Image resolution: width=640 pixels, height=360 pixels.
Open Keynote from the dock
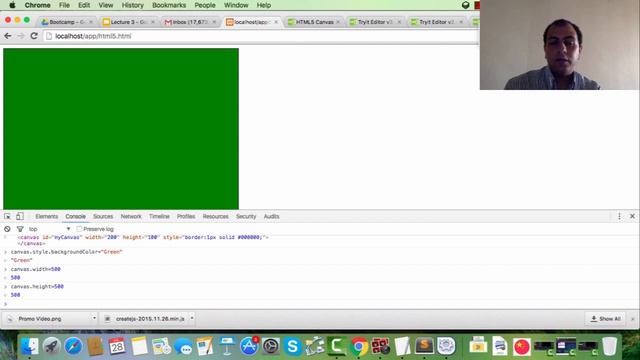227,347
